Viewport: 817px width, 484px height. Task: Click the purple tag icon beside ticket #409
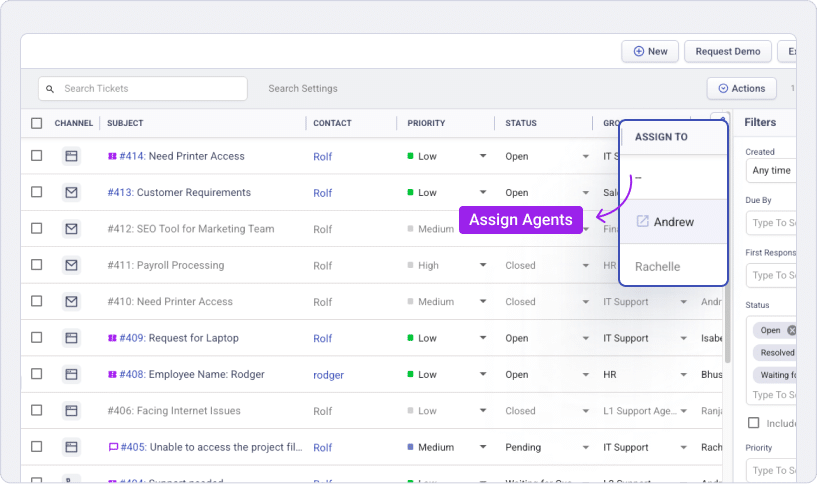pos(112,338)
